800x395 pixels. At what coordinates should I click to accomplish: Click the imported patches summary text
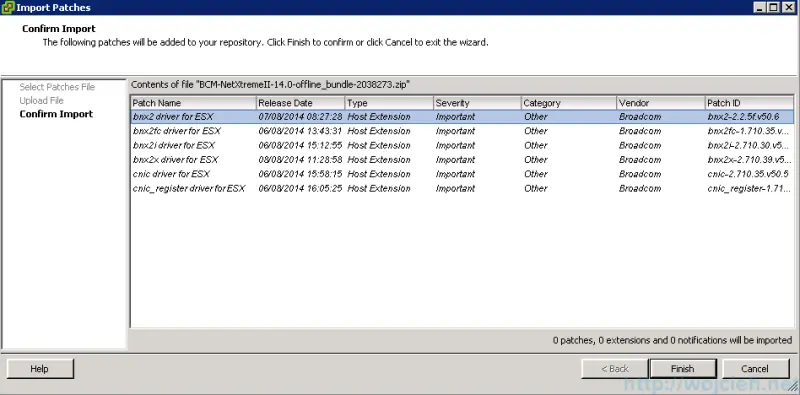coord(672,340)
